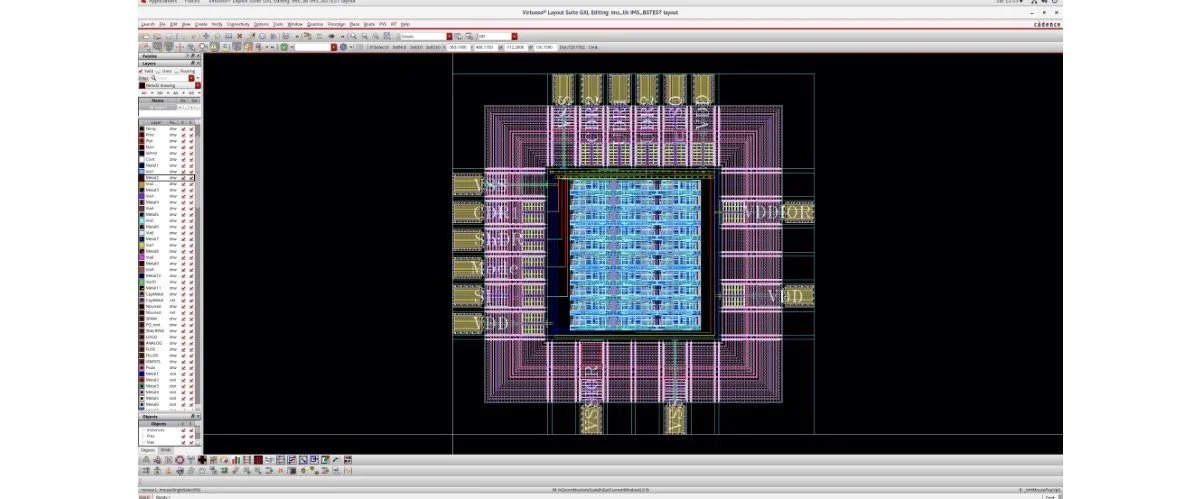Click the layer filter input field
The height and width of the screenshot is (499, 1179).
172,78
